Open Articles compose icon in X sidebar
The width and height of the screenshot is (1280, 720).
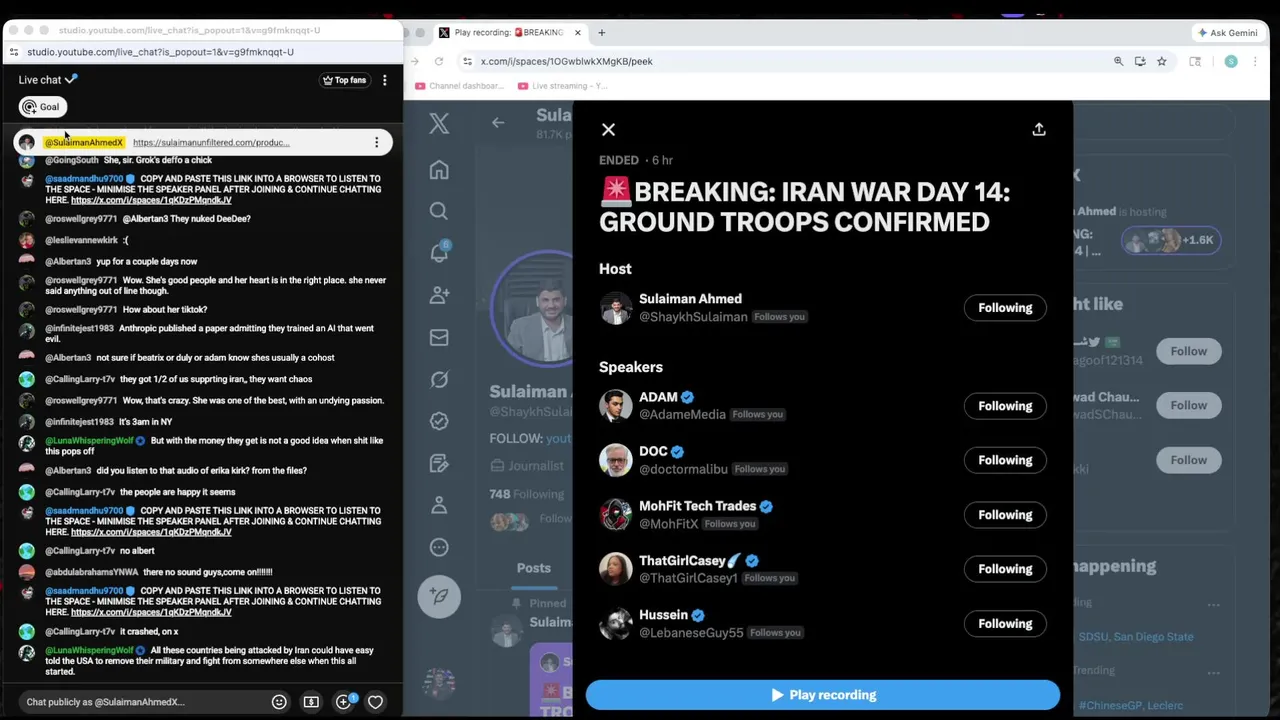pyautogui.click(x=439, y=463)
